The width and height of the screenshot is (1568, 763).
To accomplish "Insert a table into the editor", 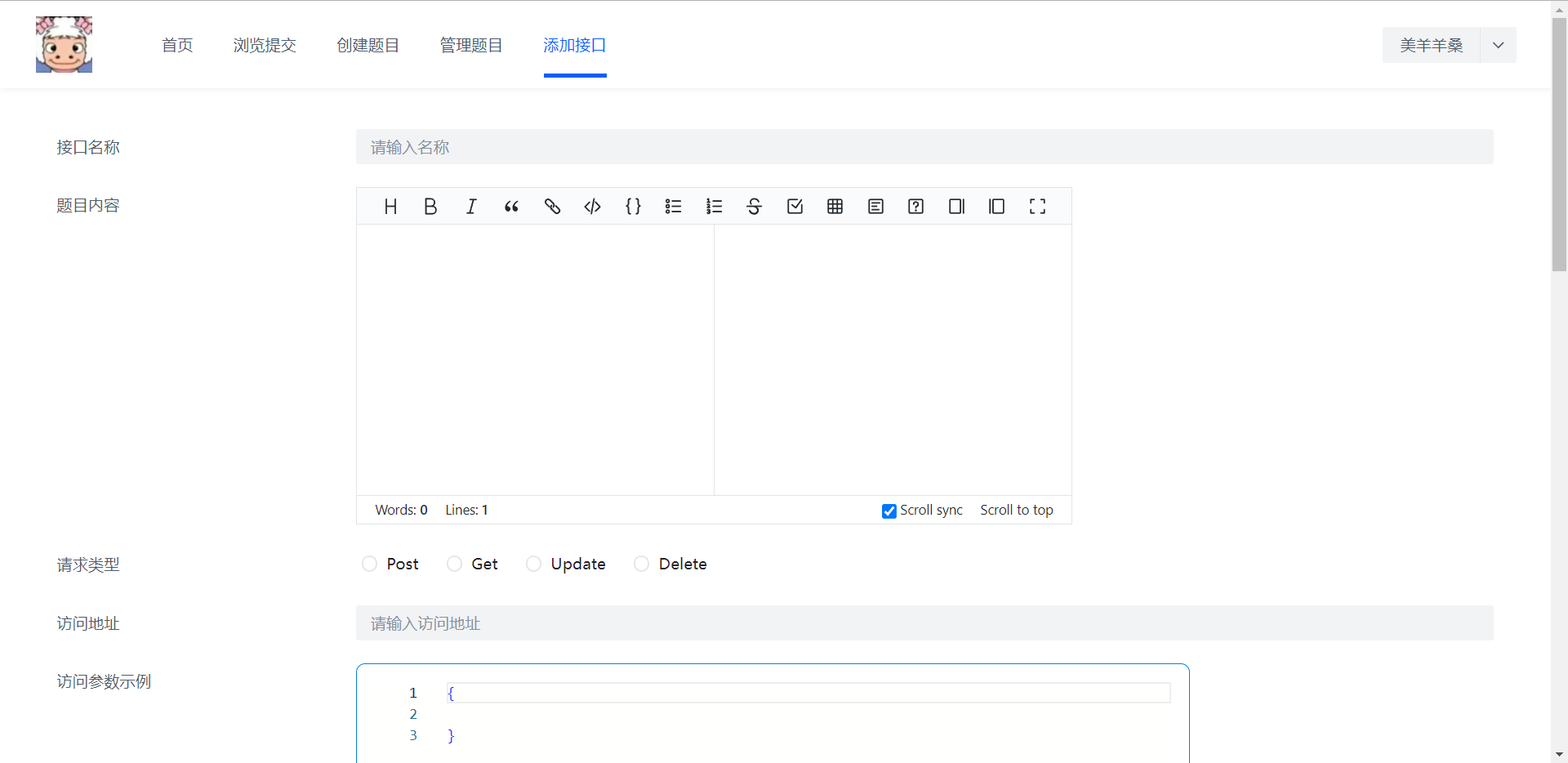I will pos(835,207).
